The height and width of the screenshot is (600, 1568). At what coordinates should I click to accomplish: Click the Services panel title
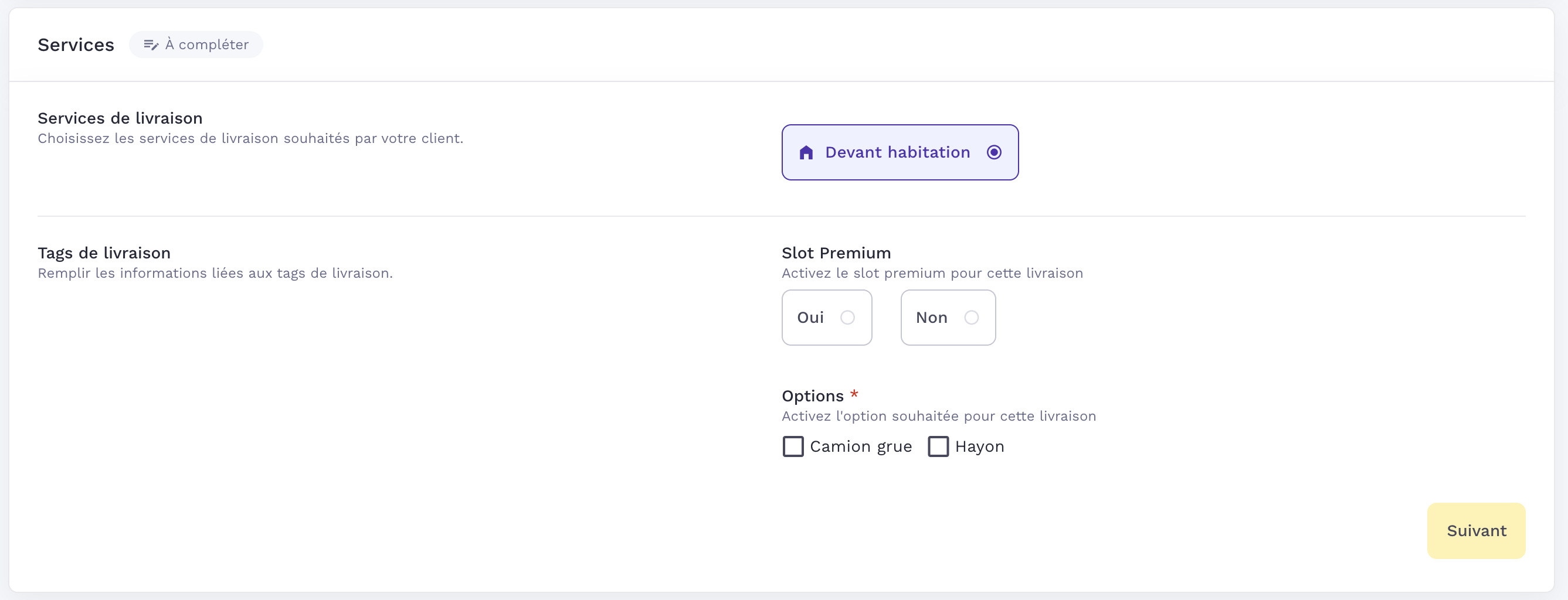coord(76,45)
